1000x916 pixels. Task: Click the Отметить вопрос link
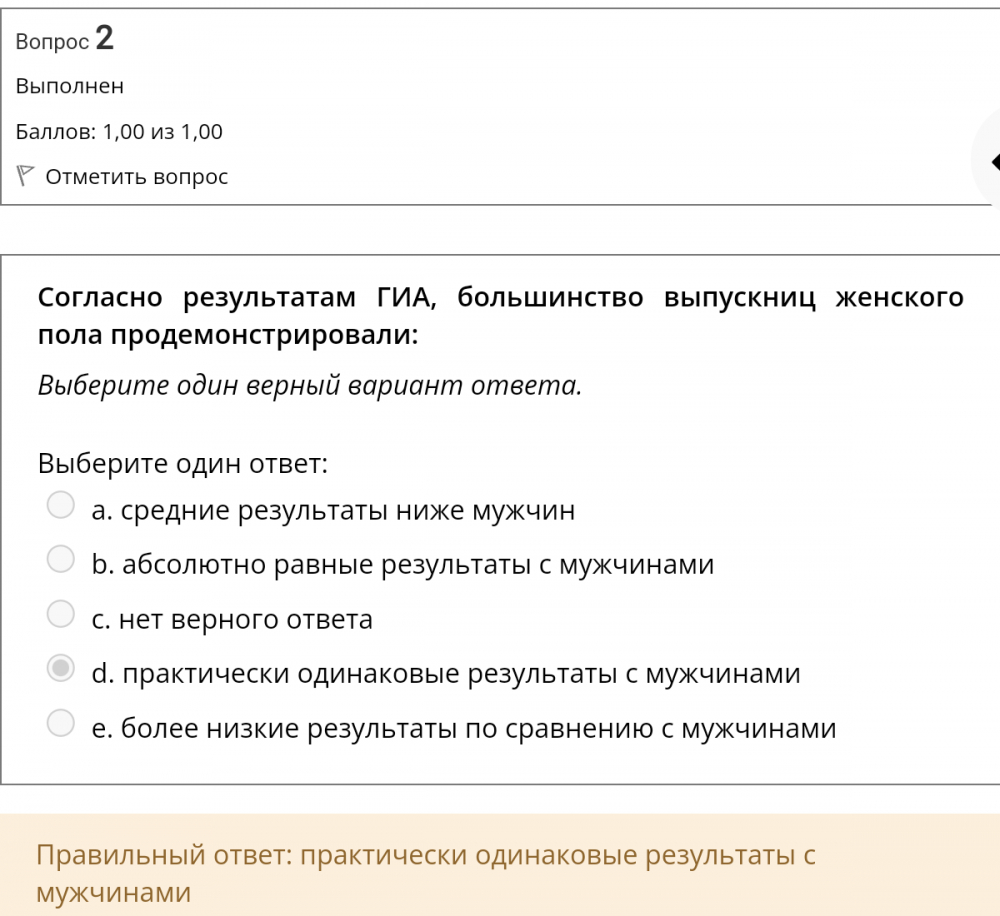137,177
